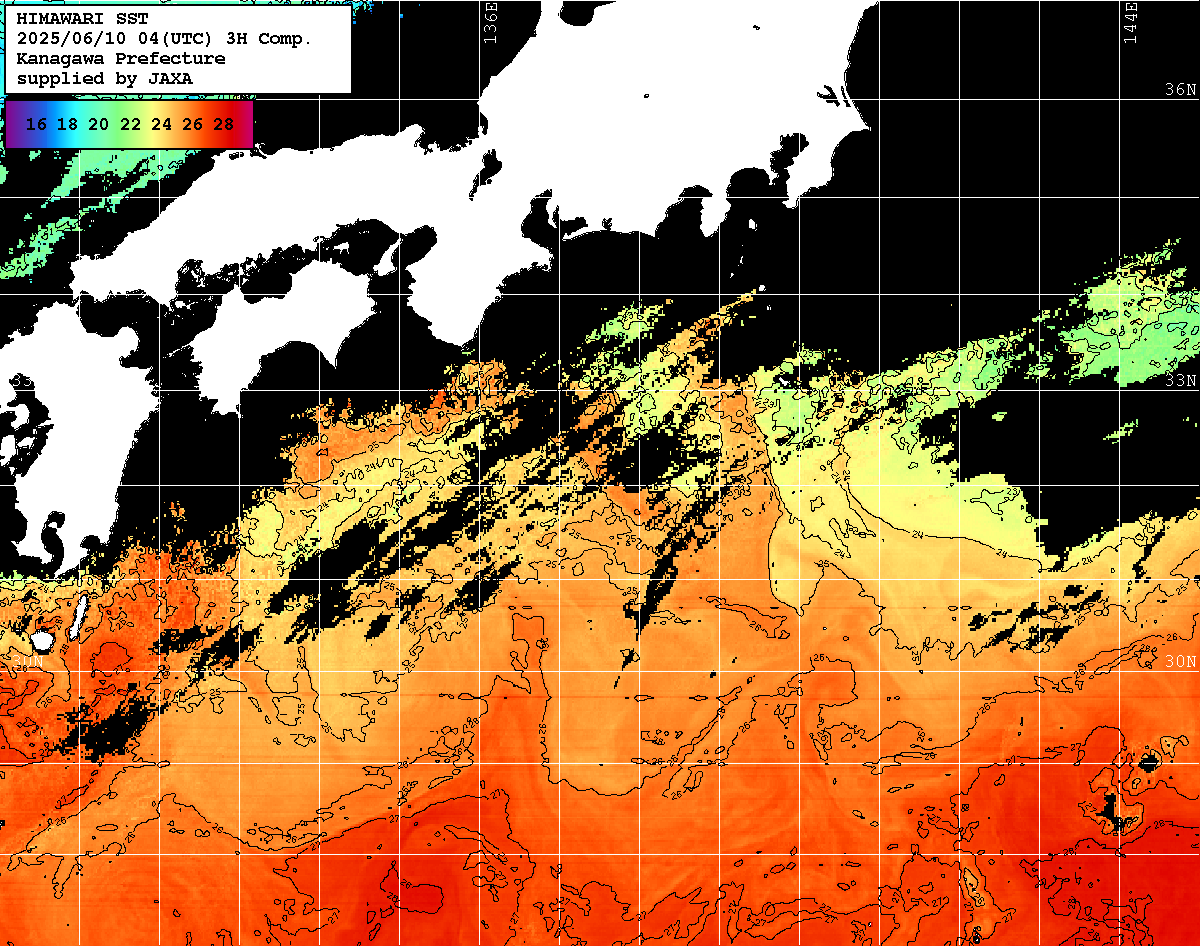The image size is (1200, 946).
Task: Click the 26 value on the color scale
Action: (x=192, y=124)
